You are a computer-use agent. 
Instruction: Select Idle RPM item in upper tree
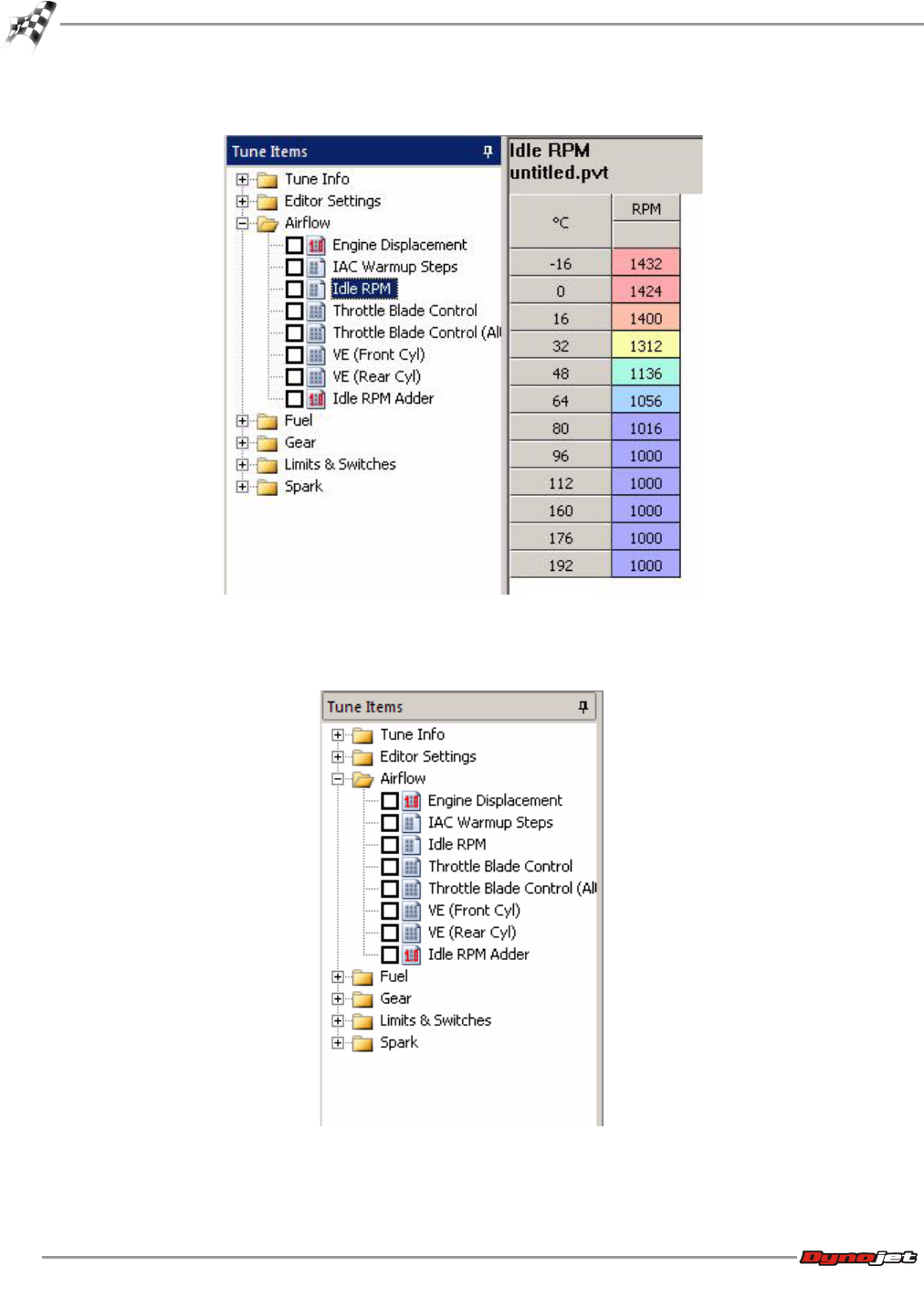(362, 289)
